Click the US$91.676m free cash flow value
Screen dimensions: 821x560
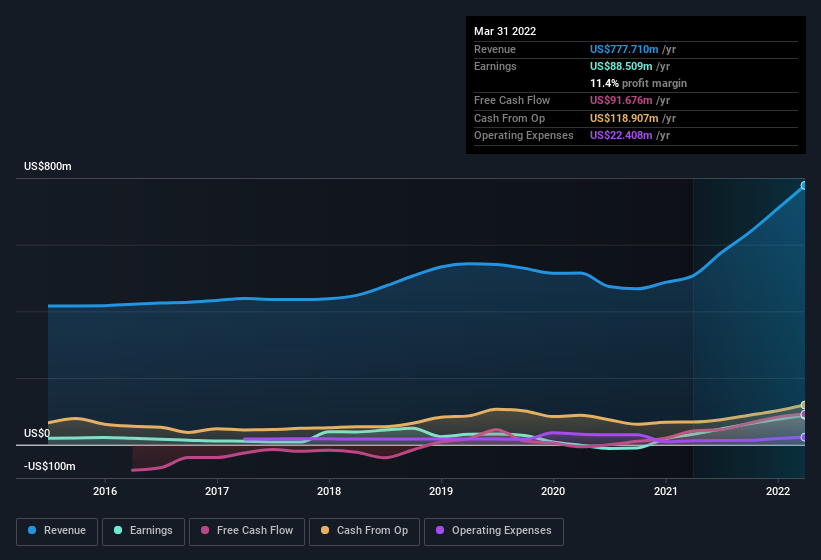621,100
